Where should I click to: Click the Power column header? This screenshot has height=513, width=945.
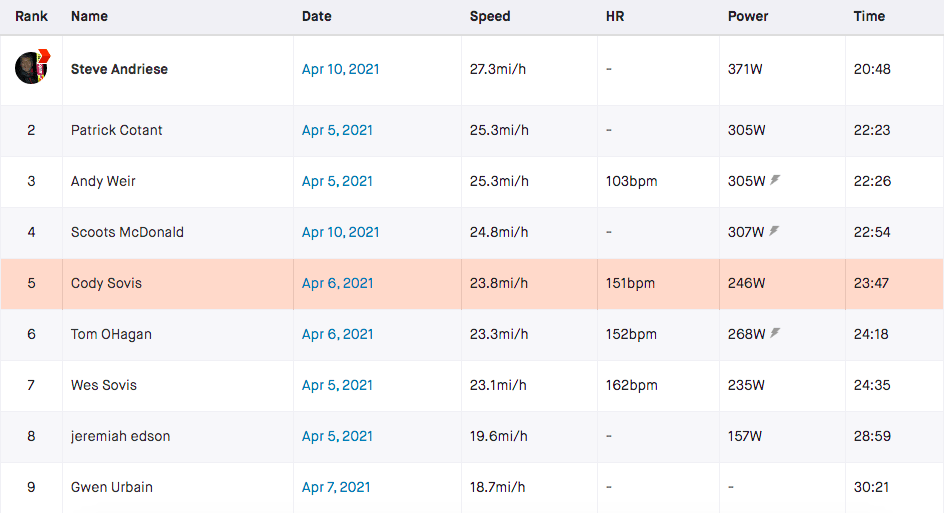748,17
